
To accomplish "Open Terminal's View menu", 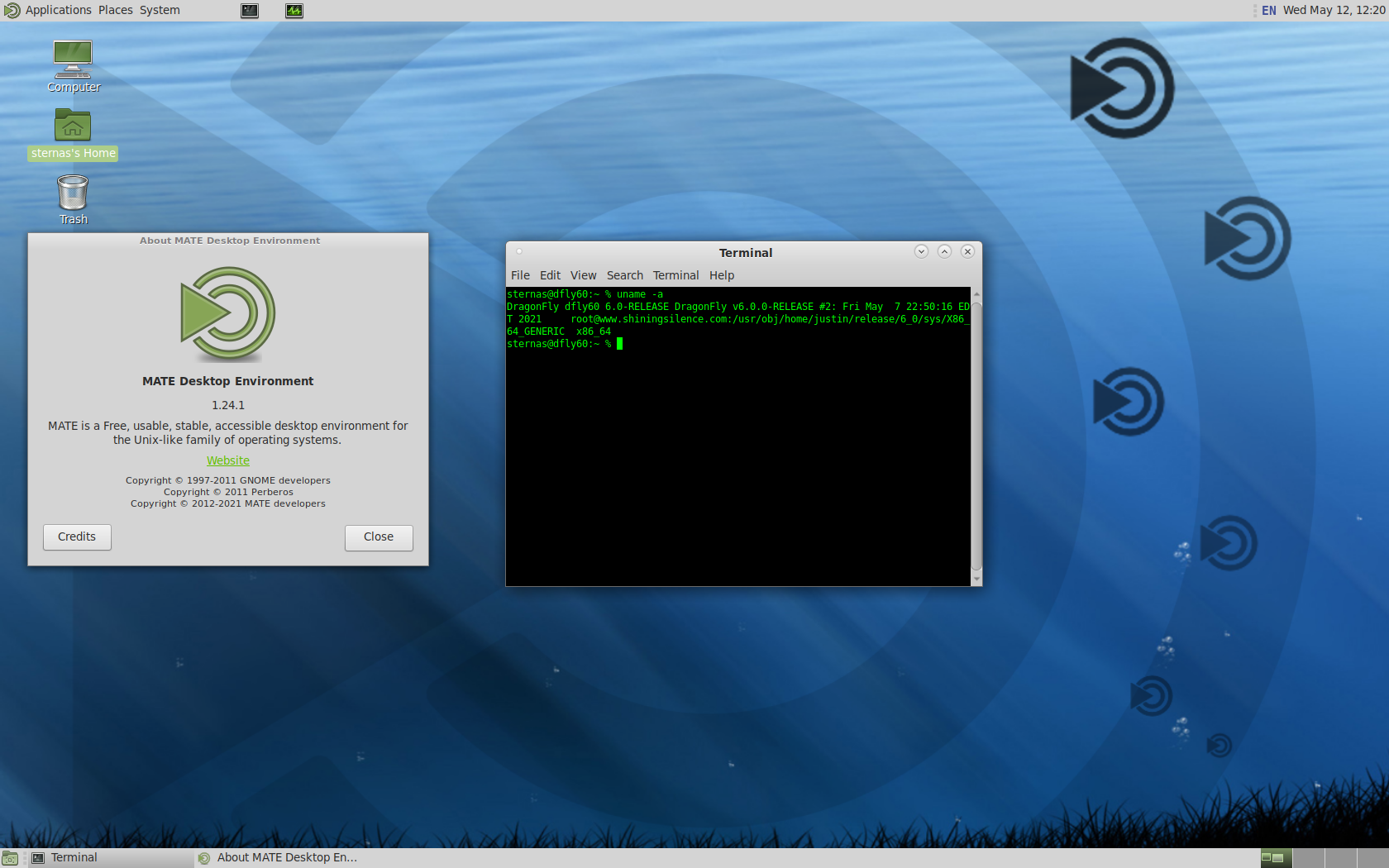I will [x=583, y=275].
